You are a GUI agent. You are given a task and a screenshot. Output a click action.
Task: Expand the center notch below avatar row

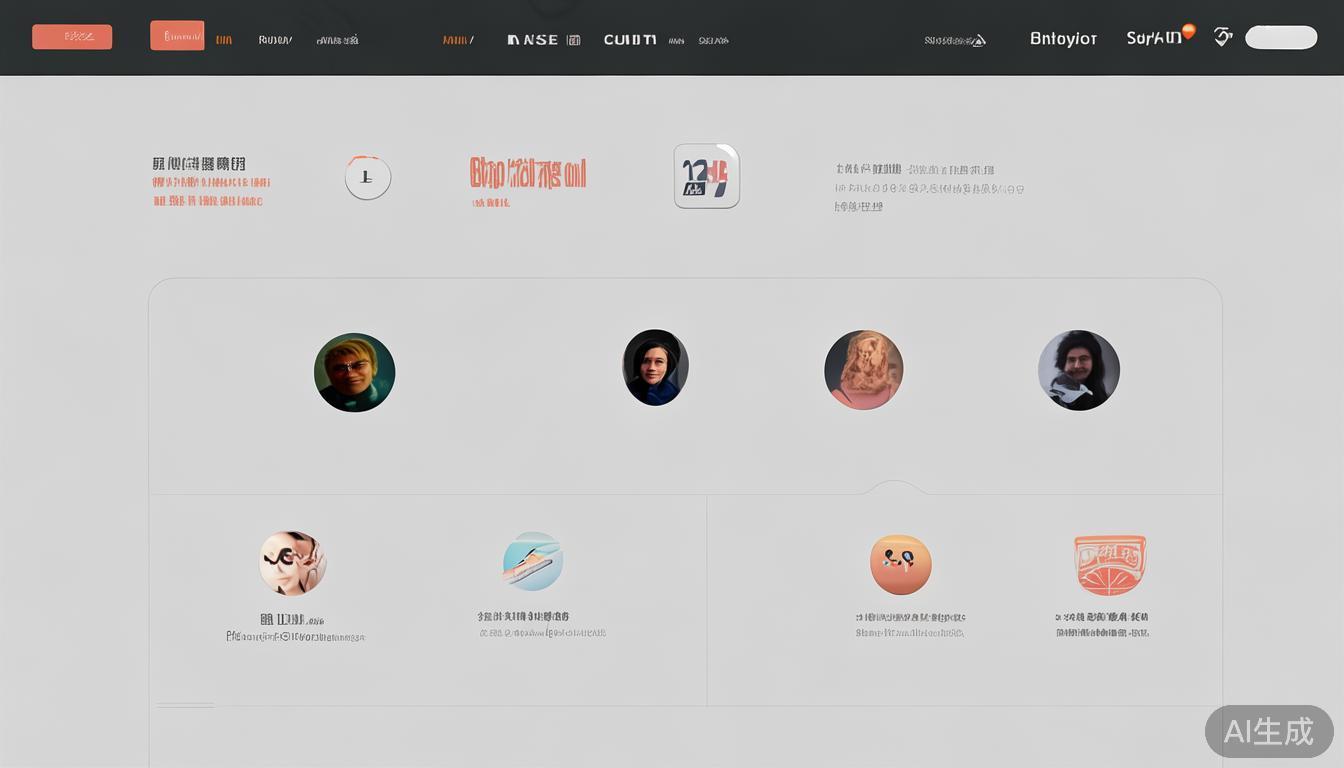point(894,489)
